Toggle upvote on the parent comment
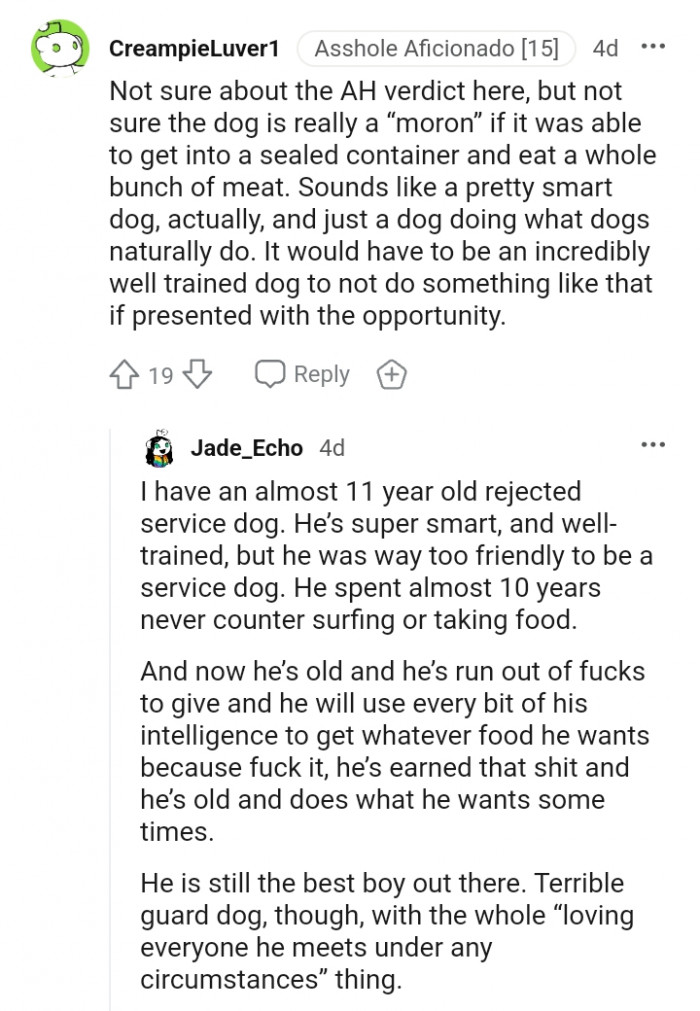700x1011 pixels. 124,374
